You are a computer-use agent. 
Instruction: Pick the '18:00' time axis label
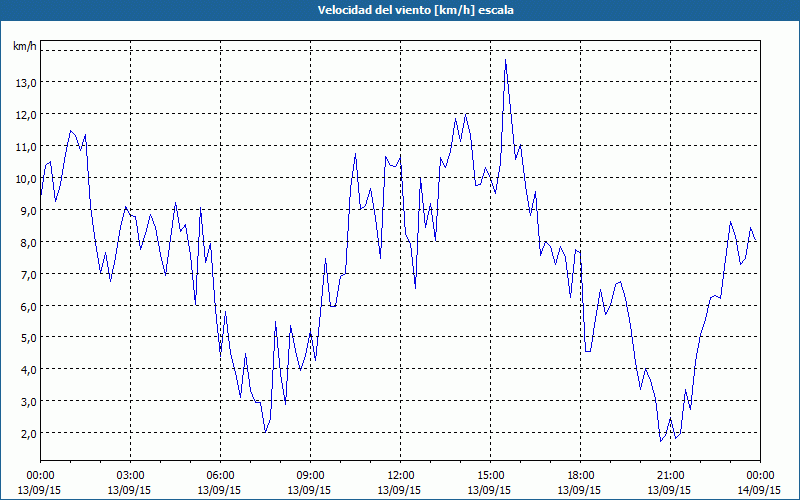(x=581, y=476)
